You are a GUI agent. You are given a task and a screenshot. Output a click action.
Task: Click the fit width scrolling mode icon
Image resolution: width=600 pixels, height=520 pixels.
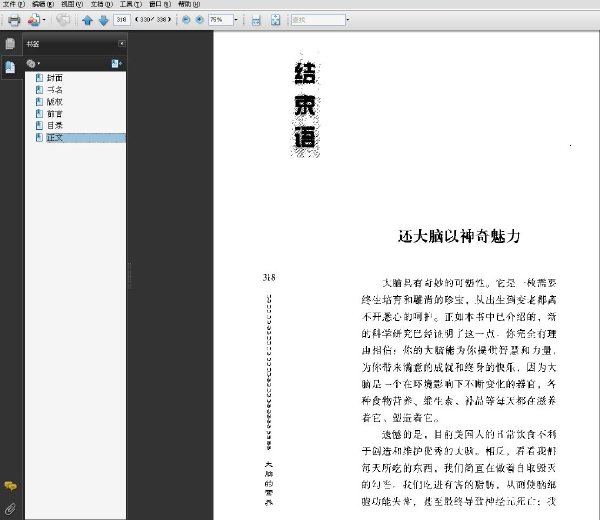pos(256,20)
